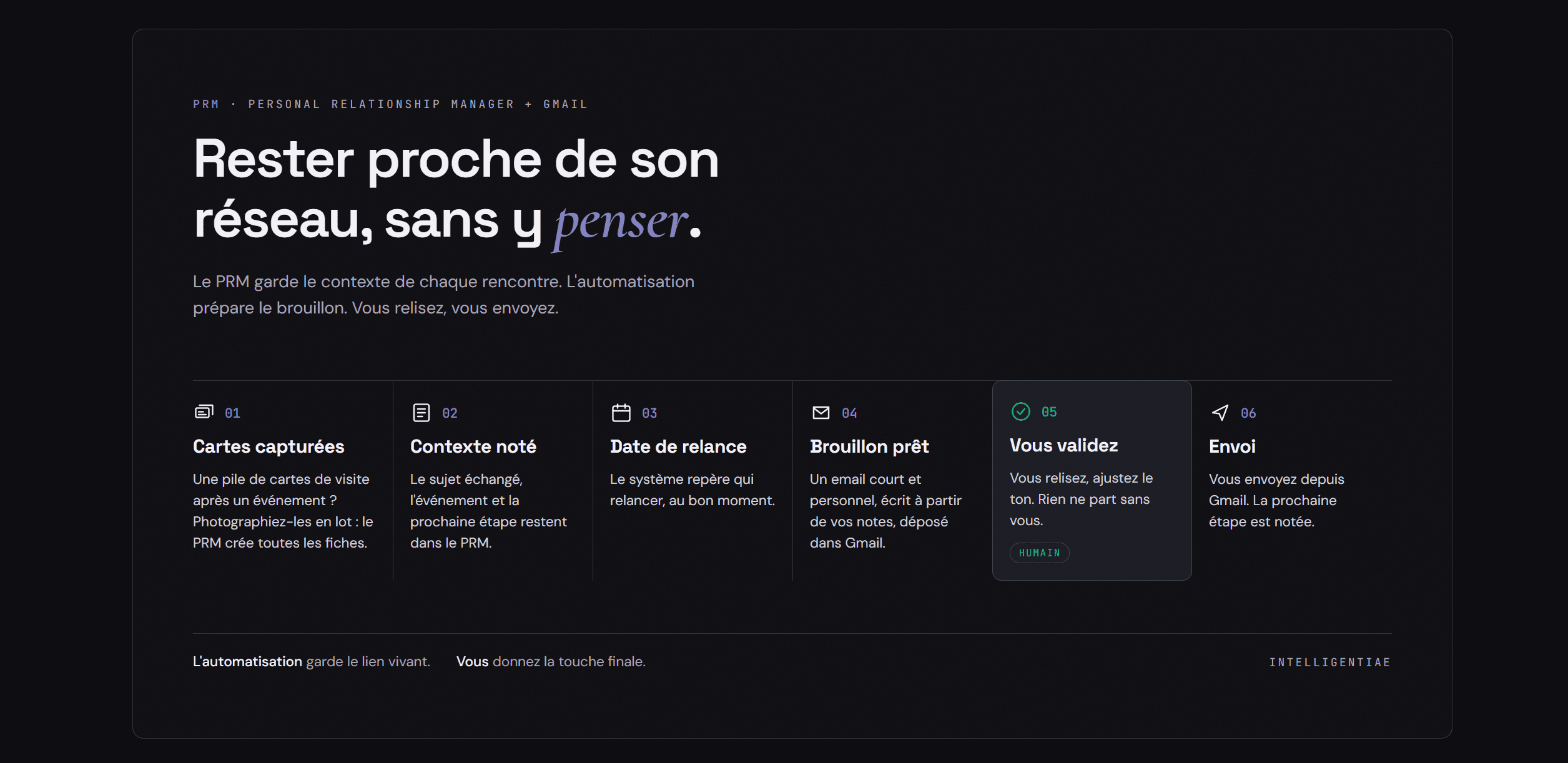This screenshot has height=763, width=1568.
Task: Click the step number 02
Action: click(x=450, y=413)
